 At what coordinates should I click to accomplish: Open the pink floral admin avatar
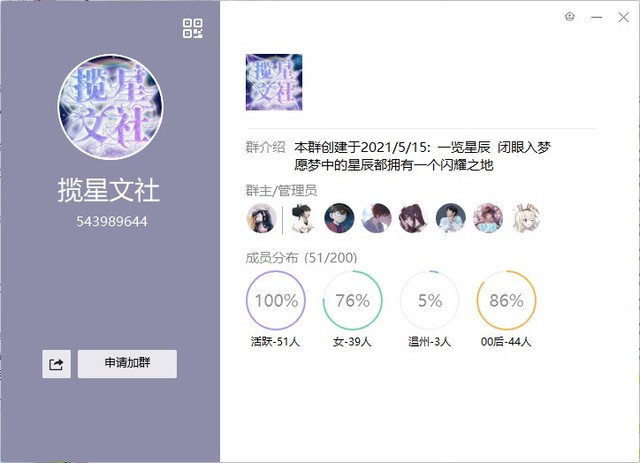pos(488,218)
